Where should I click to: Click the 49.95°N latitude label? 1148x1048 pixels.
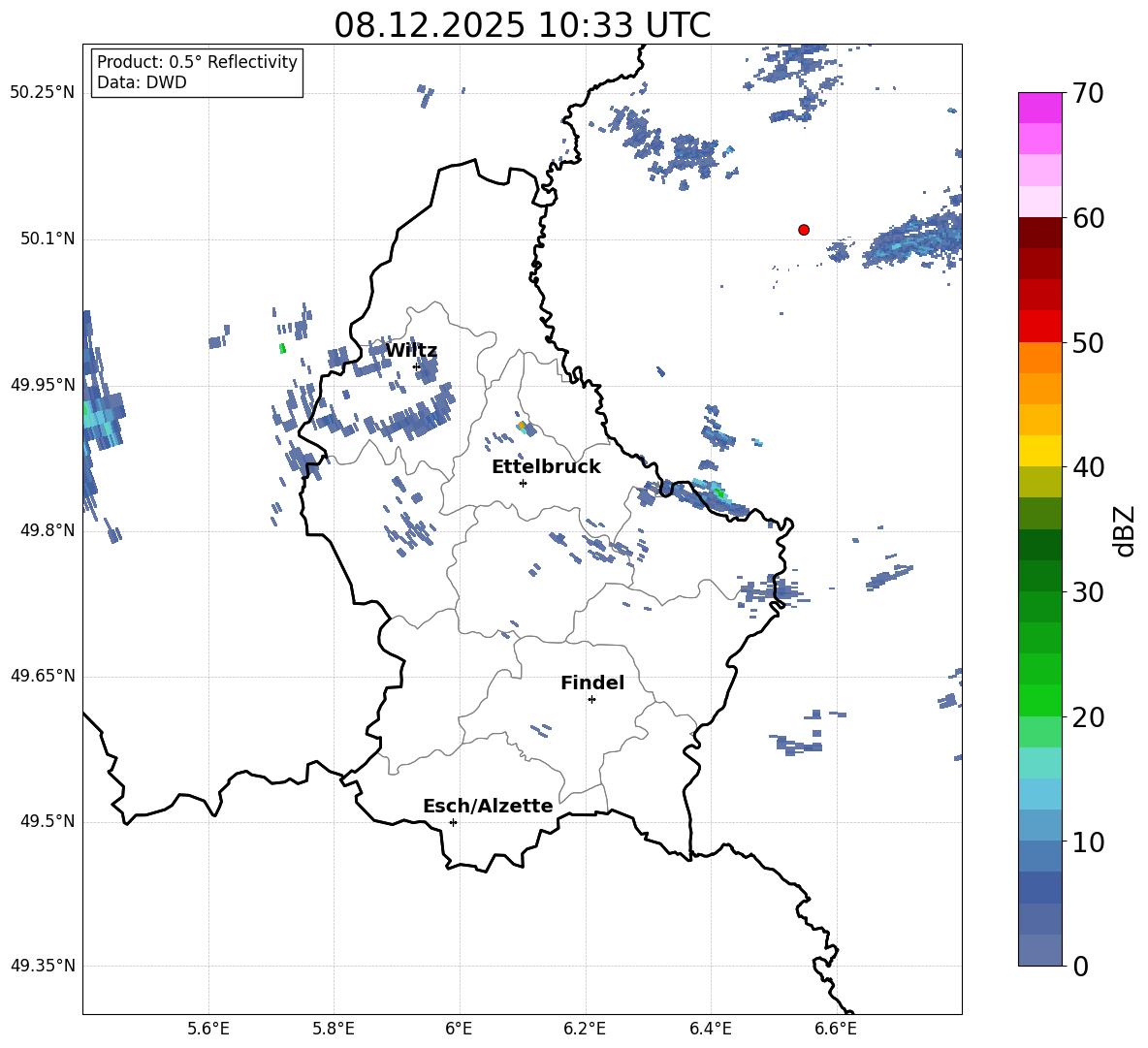pyautogui.click(x=43, y=385)
